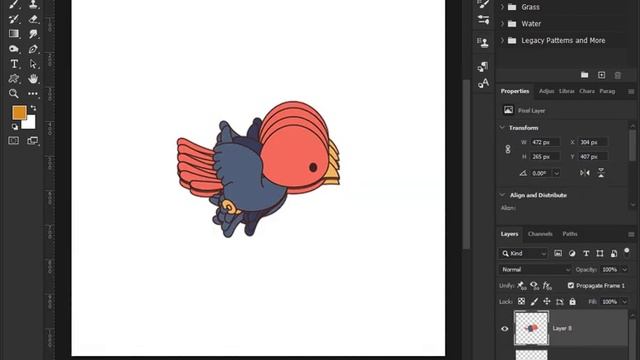This screenshot has height=360, width=640.
Task: Select the Horizontal Type tool
Action: (x=14, y=64)
